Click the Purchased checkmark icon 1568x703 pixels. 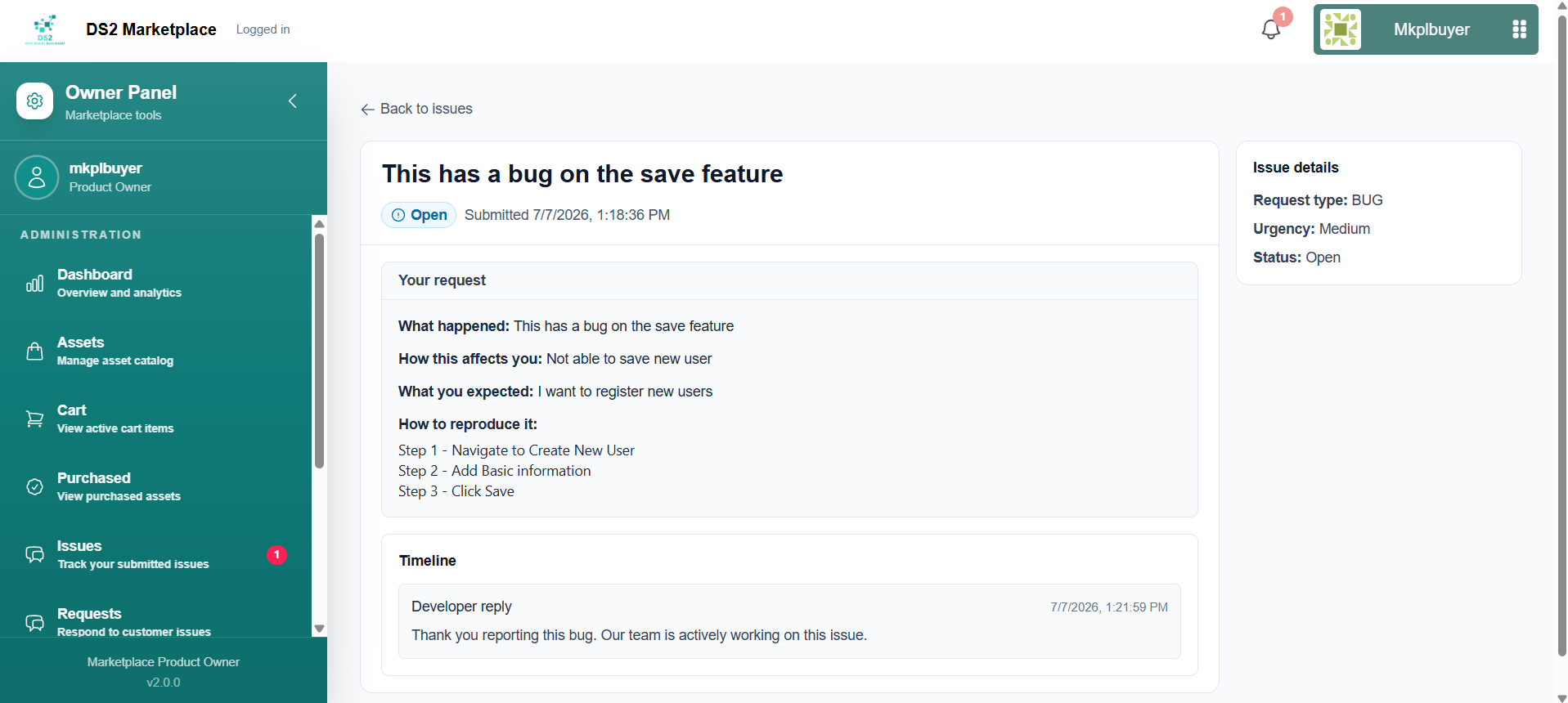[x=34, y=487]
